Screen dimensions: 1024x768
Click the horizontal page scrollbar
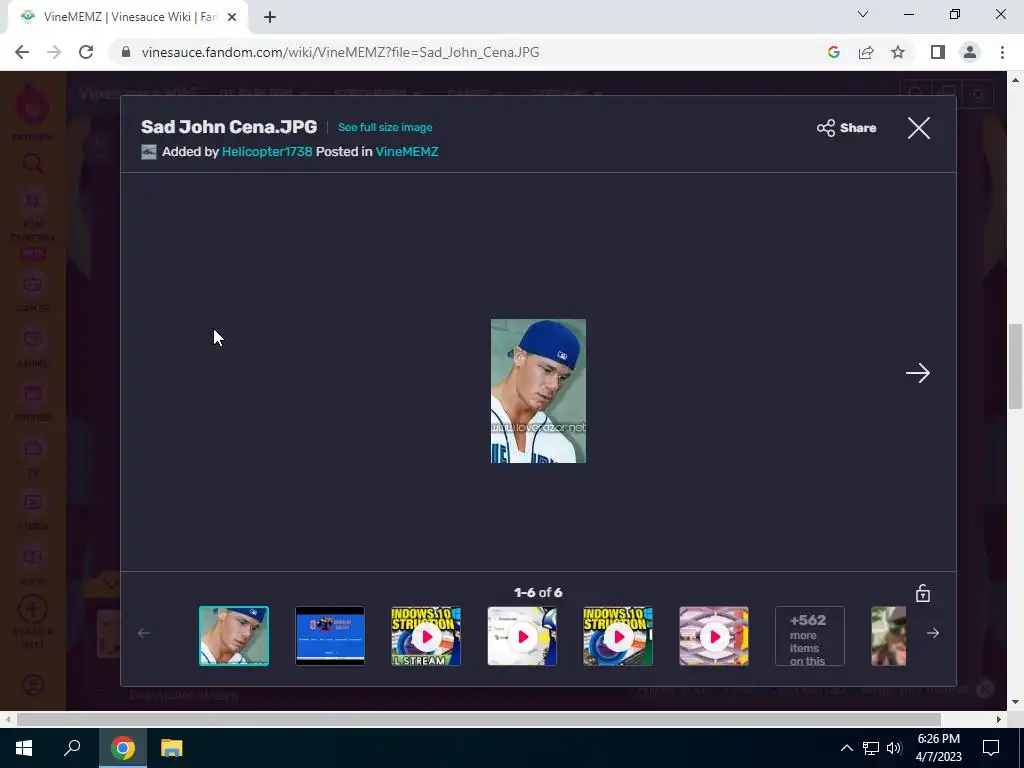pyautogui.click(x=479, y=719)
